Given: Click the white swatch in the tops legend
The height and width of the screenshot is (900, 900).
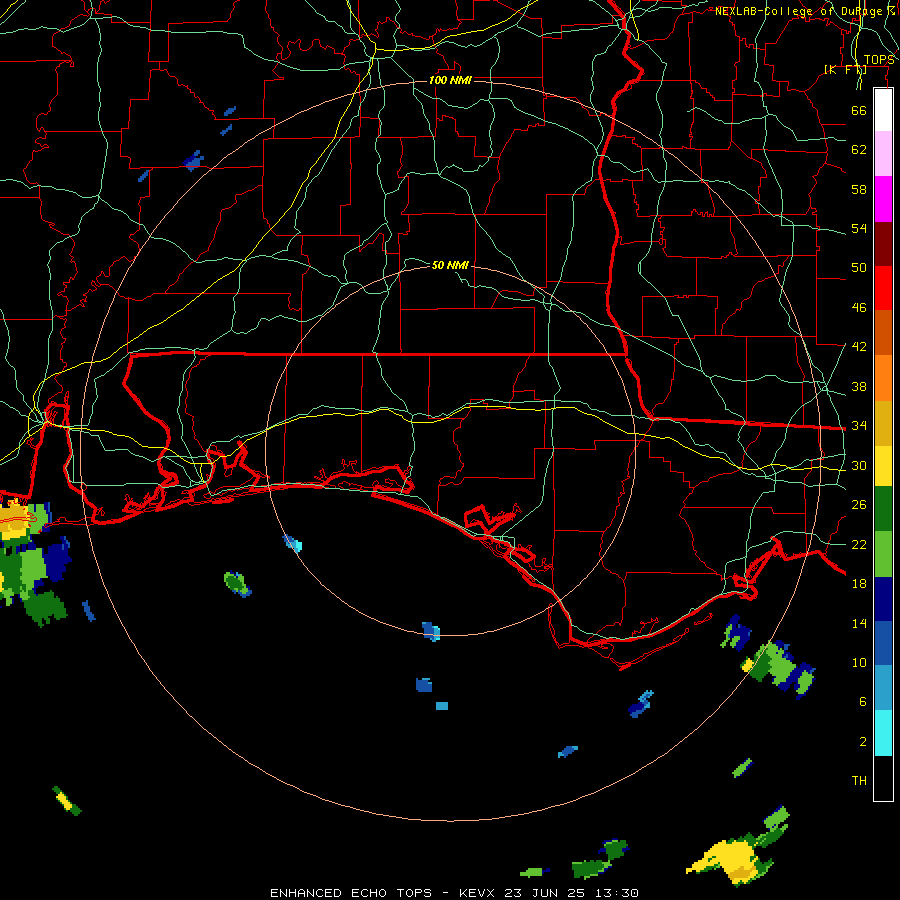Looking at the screenshot, I should [x=883, y=110].
